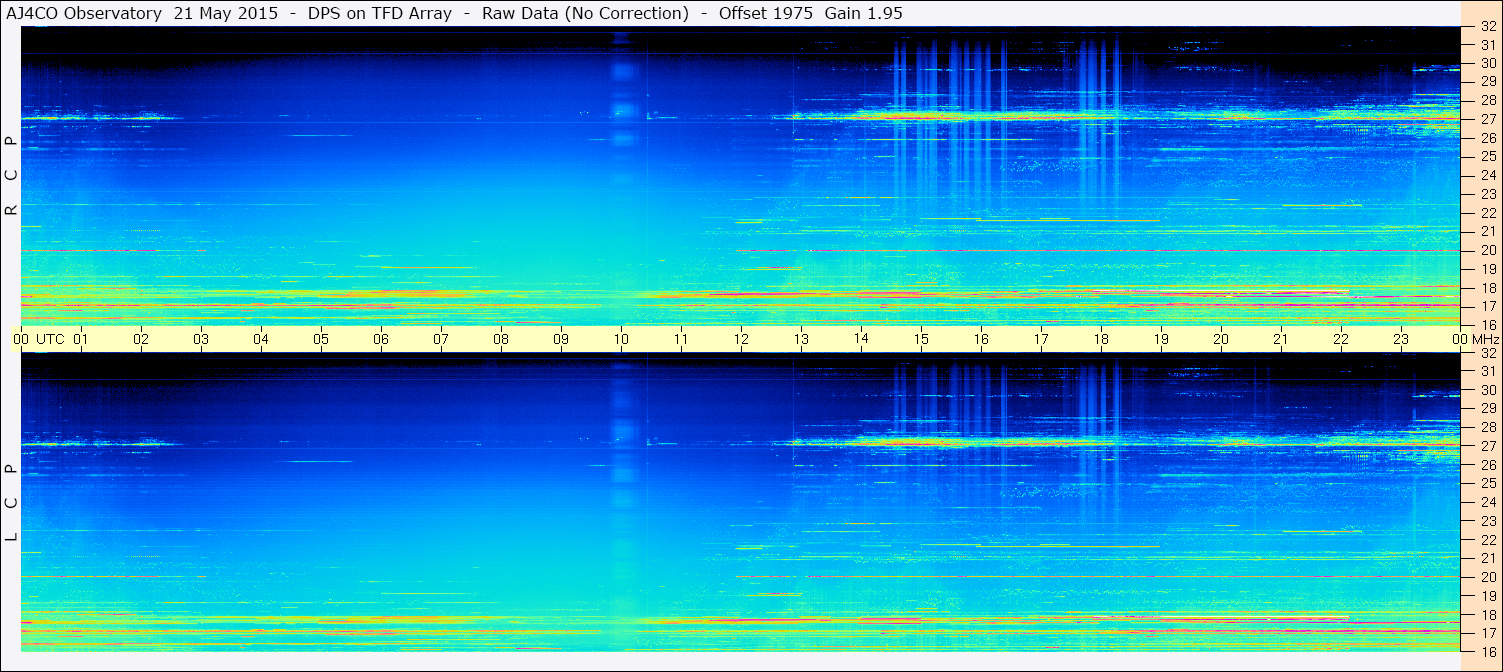1503x672 pixels.
Task: Select the 22 hour mark on time axis
Action: click(1341, 339)
